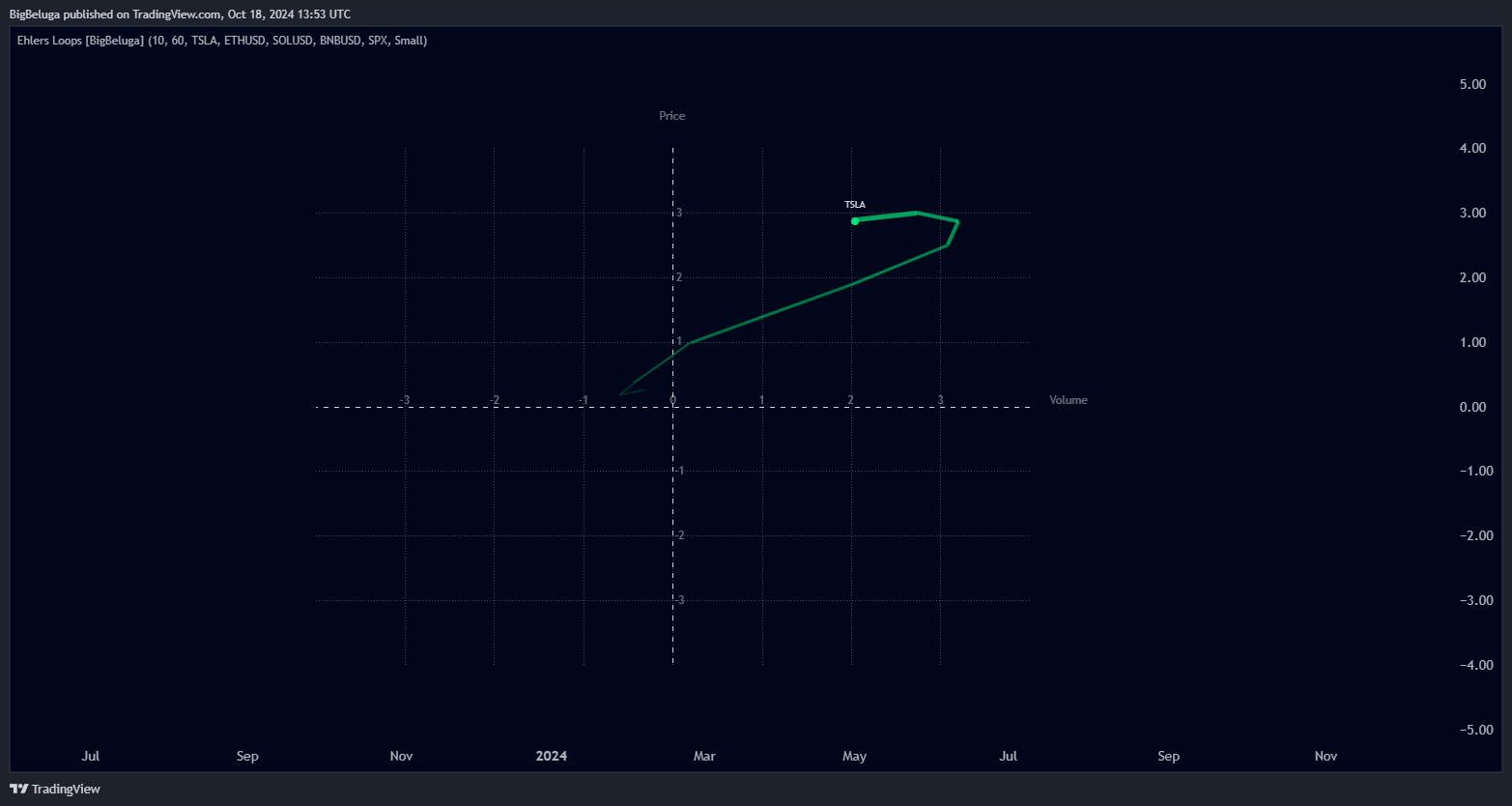1512x806 pixels.
Task: Click the 2024 label on time axis
Action: 552,757
